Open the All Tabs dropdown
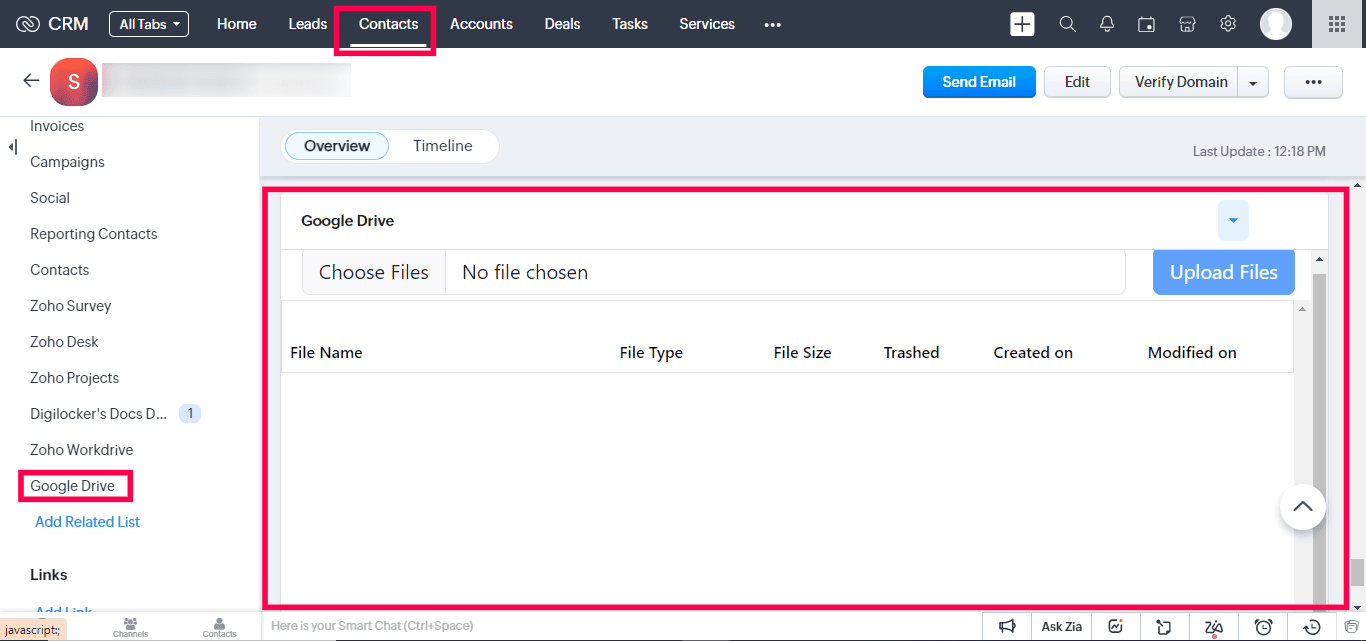This screenshot has width=1366, height=641. pyautogui.click(x=149, y=24)
